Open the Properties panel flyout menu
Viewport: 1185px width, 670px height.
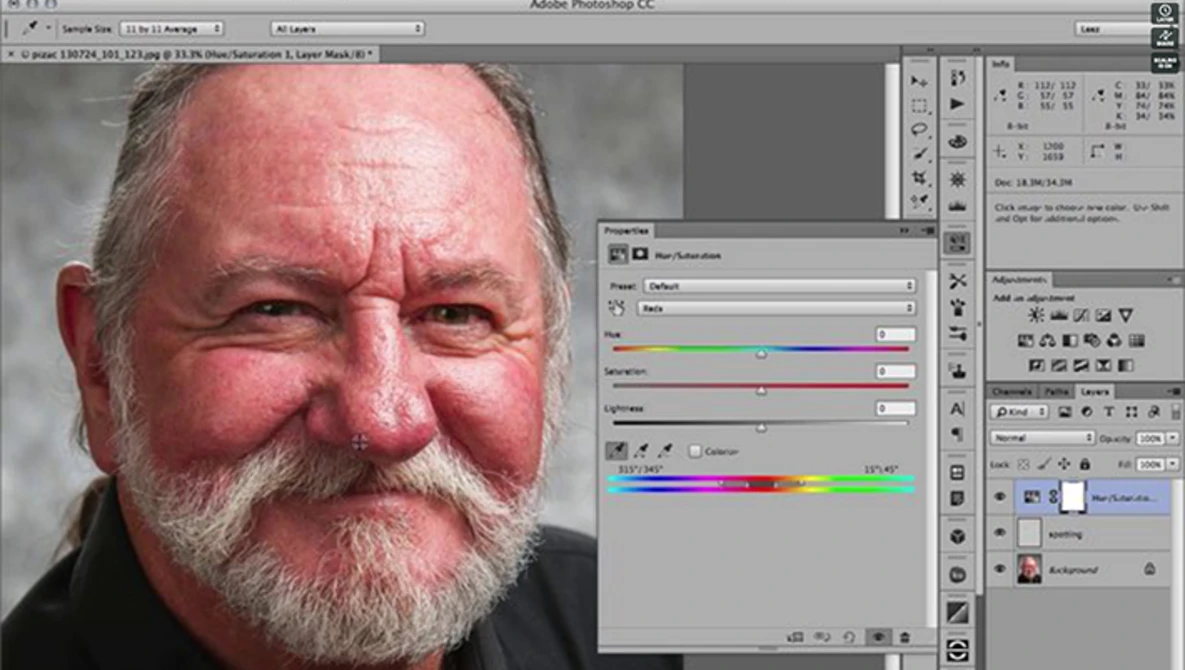[929, 230]
